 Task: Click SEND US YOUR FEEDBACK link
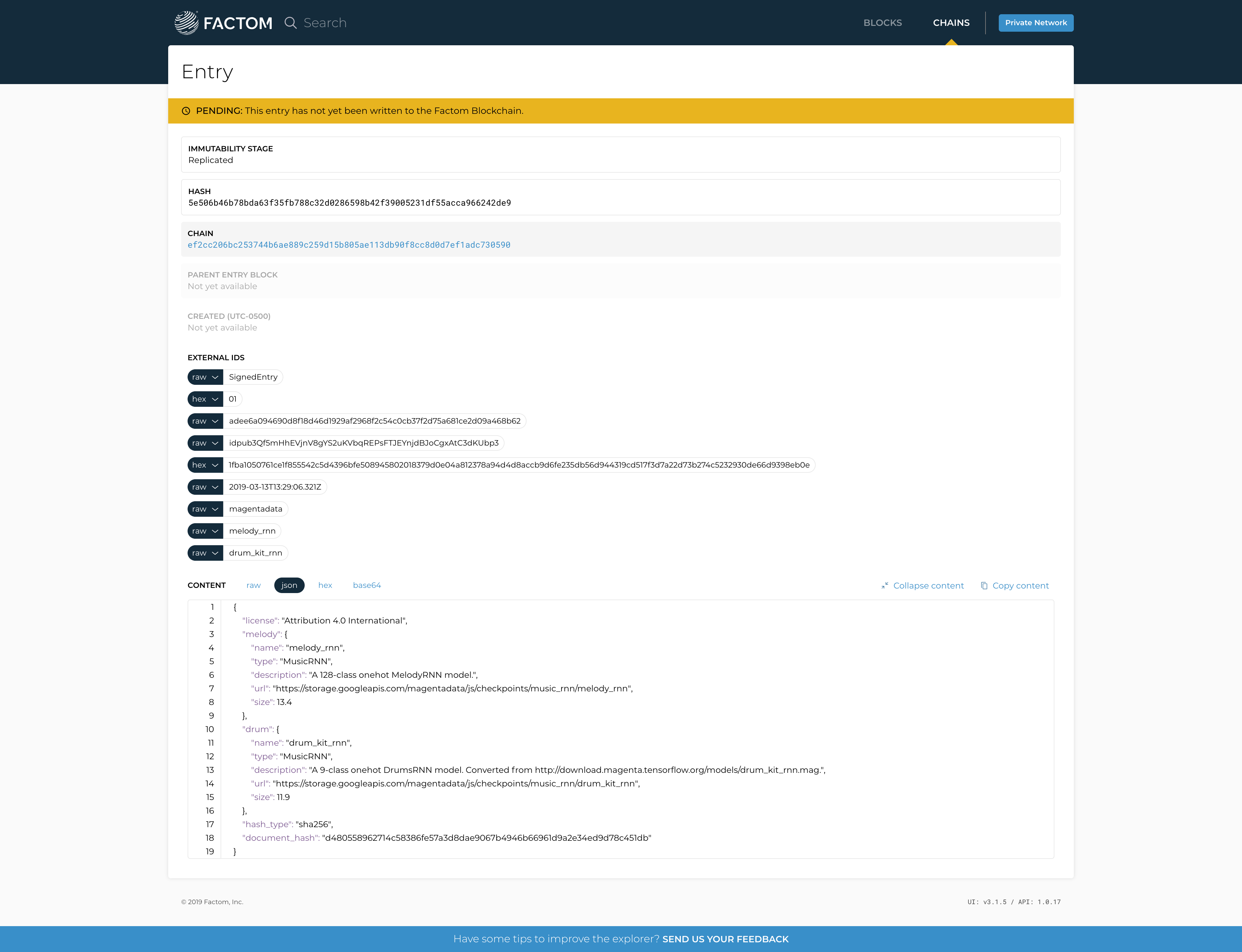725,939
